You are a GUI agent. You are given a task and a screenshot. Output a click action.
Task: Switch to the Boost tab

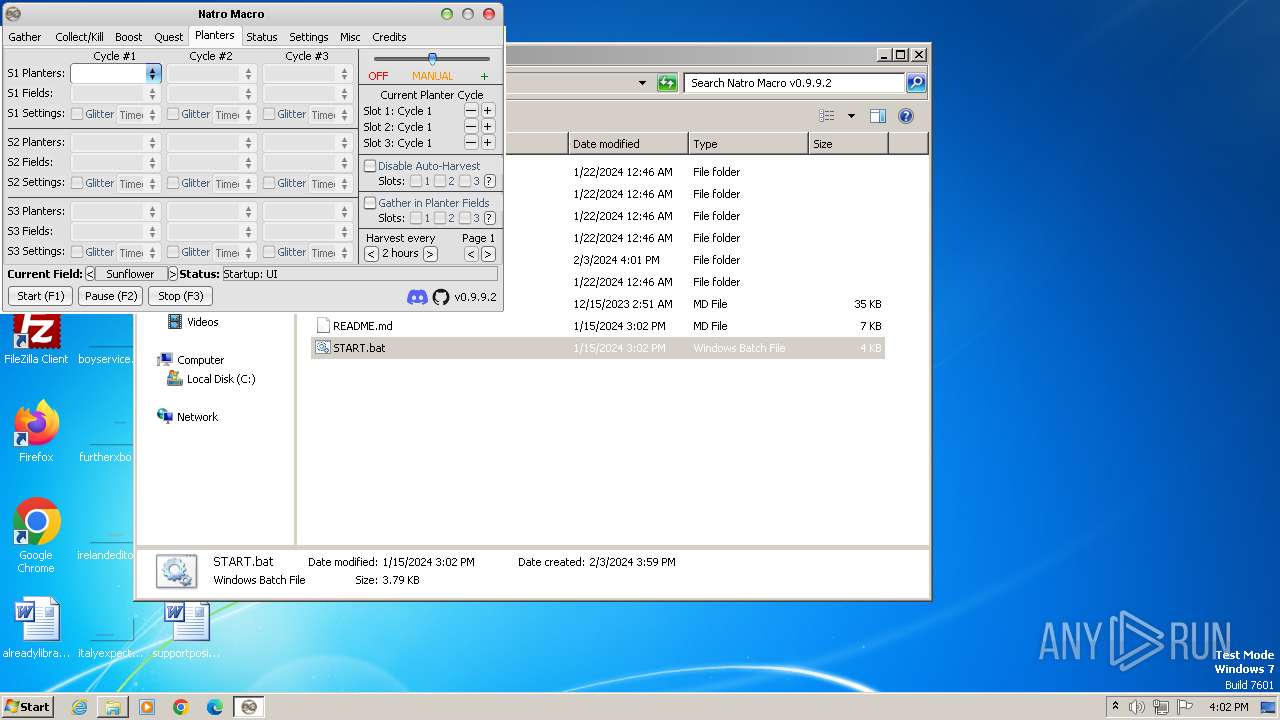(x=128, y=37)
